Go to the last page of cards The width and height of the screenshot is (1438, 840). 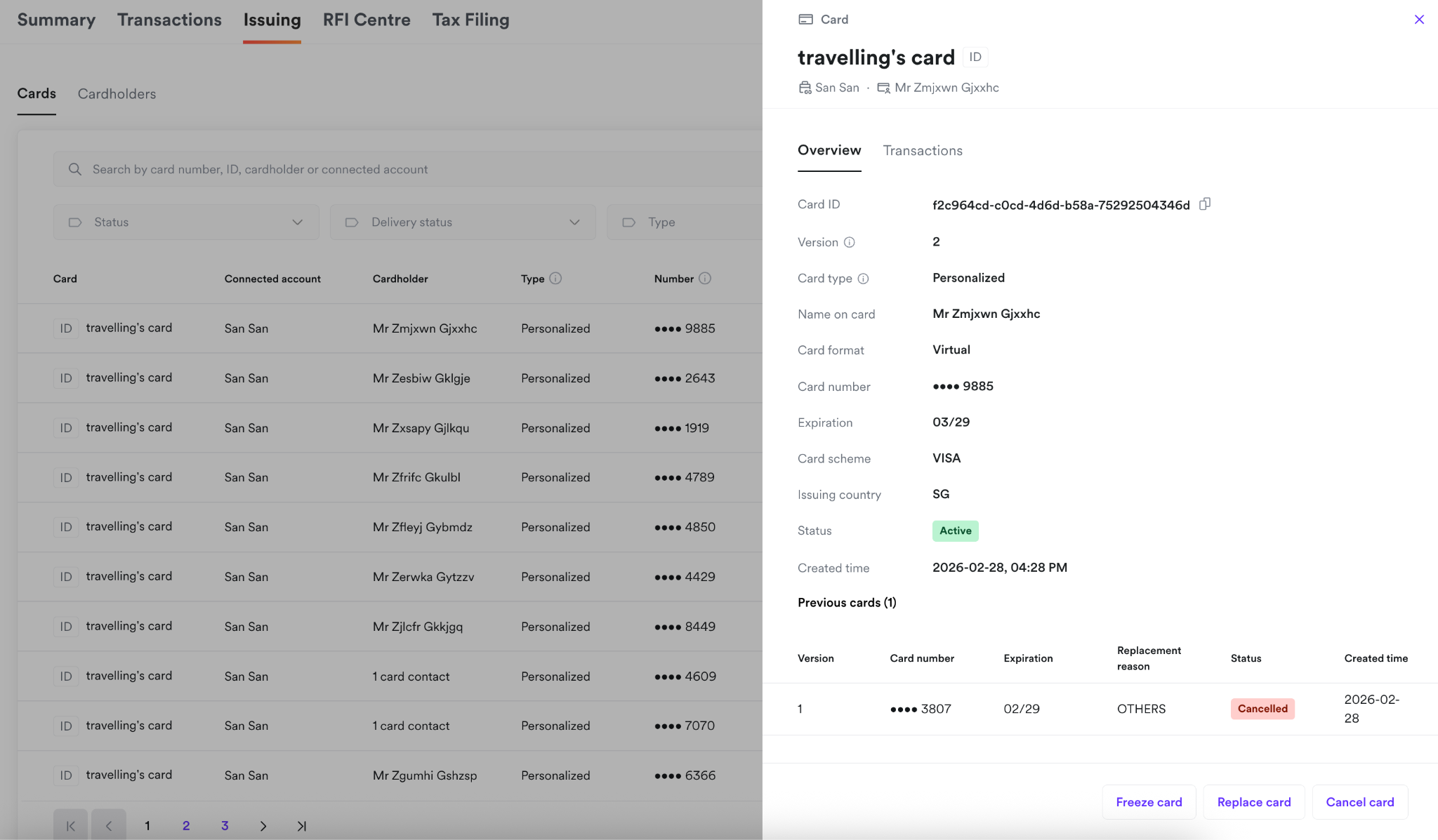tap(302, 826)
